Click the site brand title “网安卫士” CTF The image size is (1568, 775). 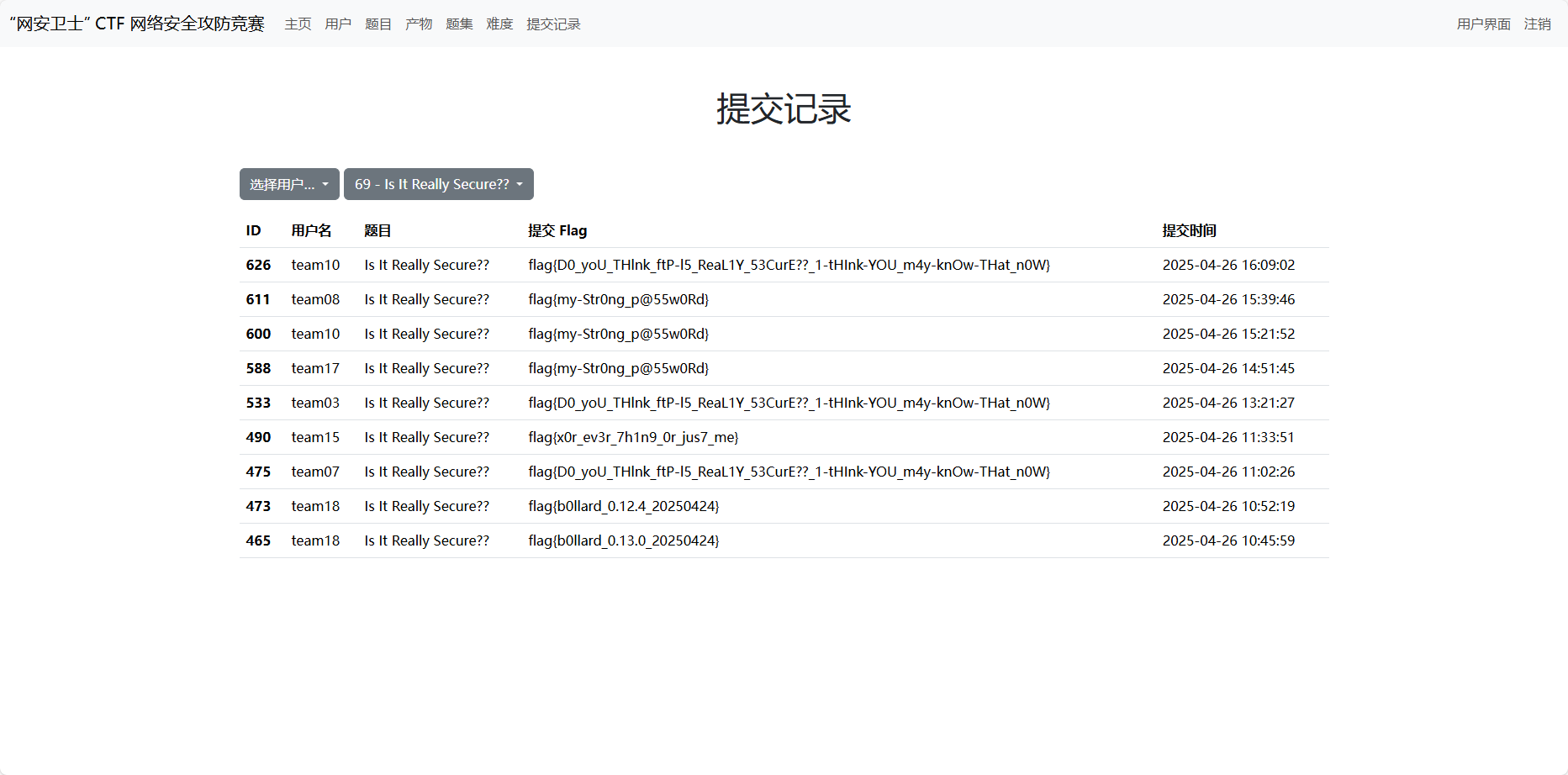(x=137, y=24)
